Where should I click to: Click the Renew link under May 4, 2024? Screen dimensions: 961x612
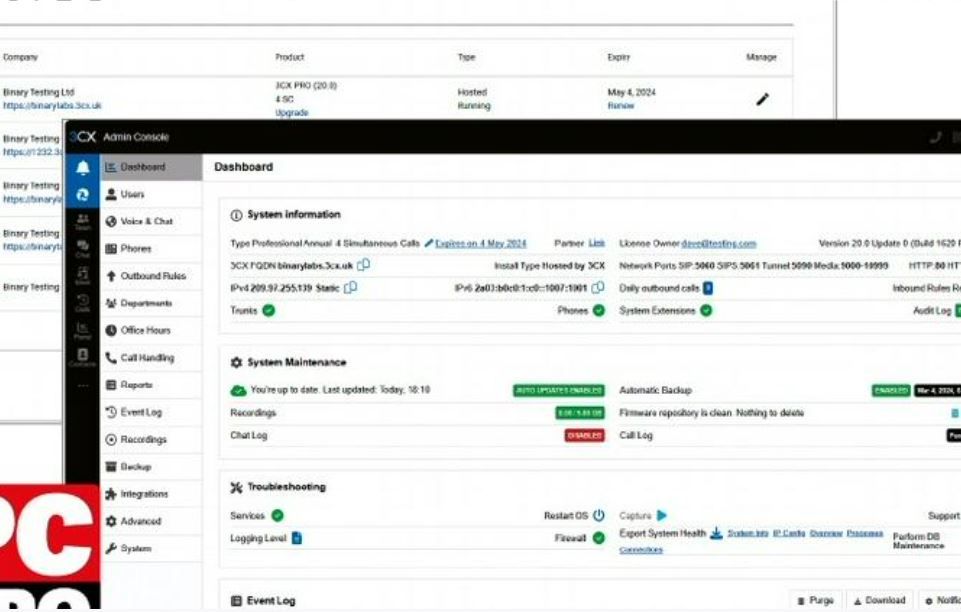pyautogui.click(x=620, y=105)
